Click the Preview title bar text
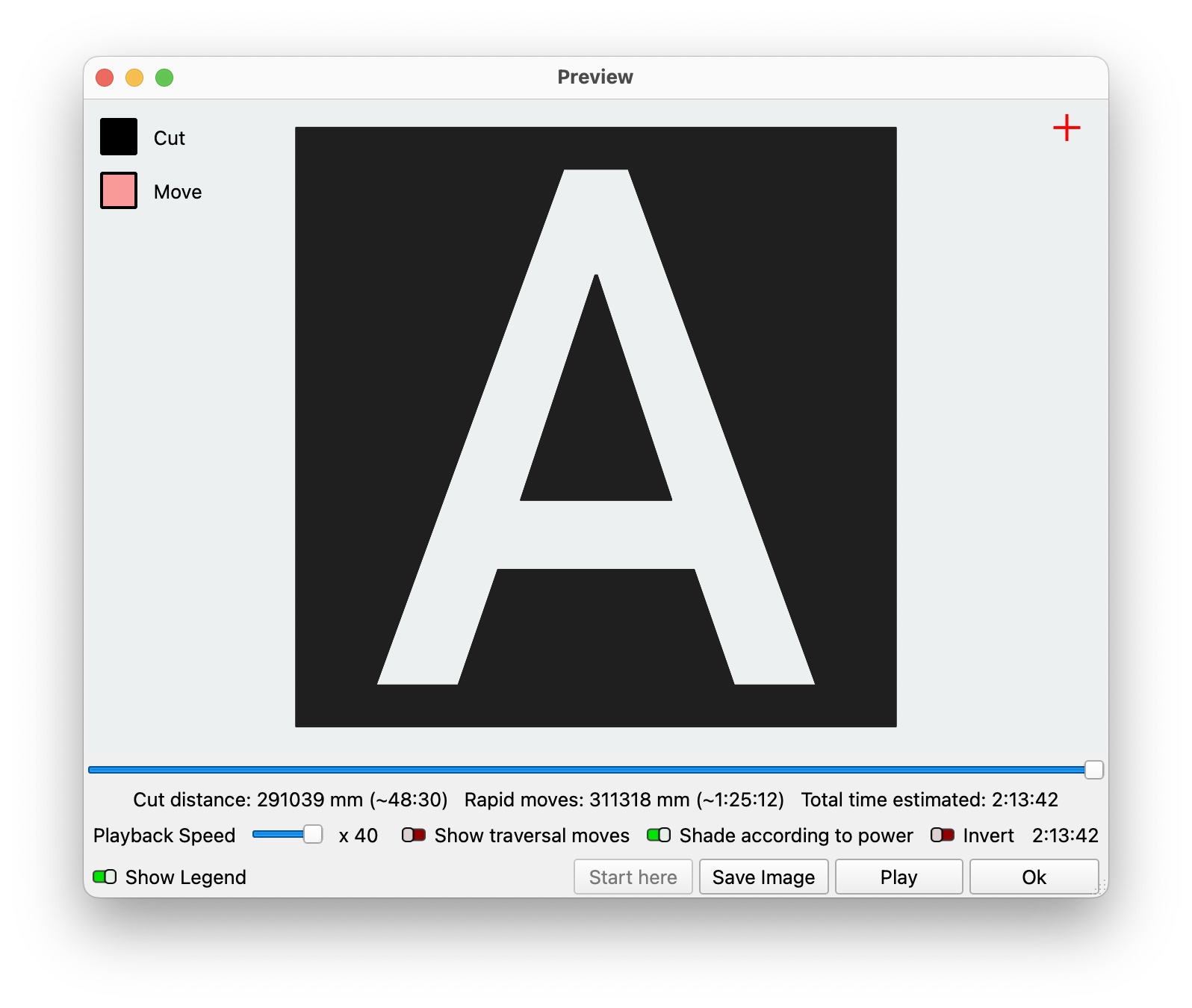The image size is (1192, 1008). click(x=595, y=77)
